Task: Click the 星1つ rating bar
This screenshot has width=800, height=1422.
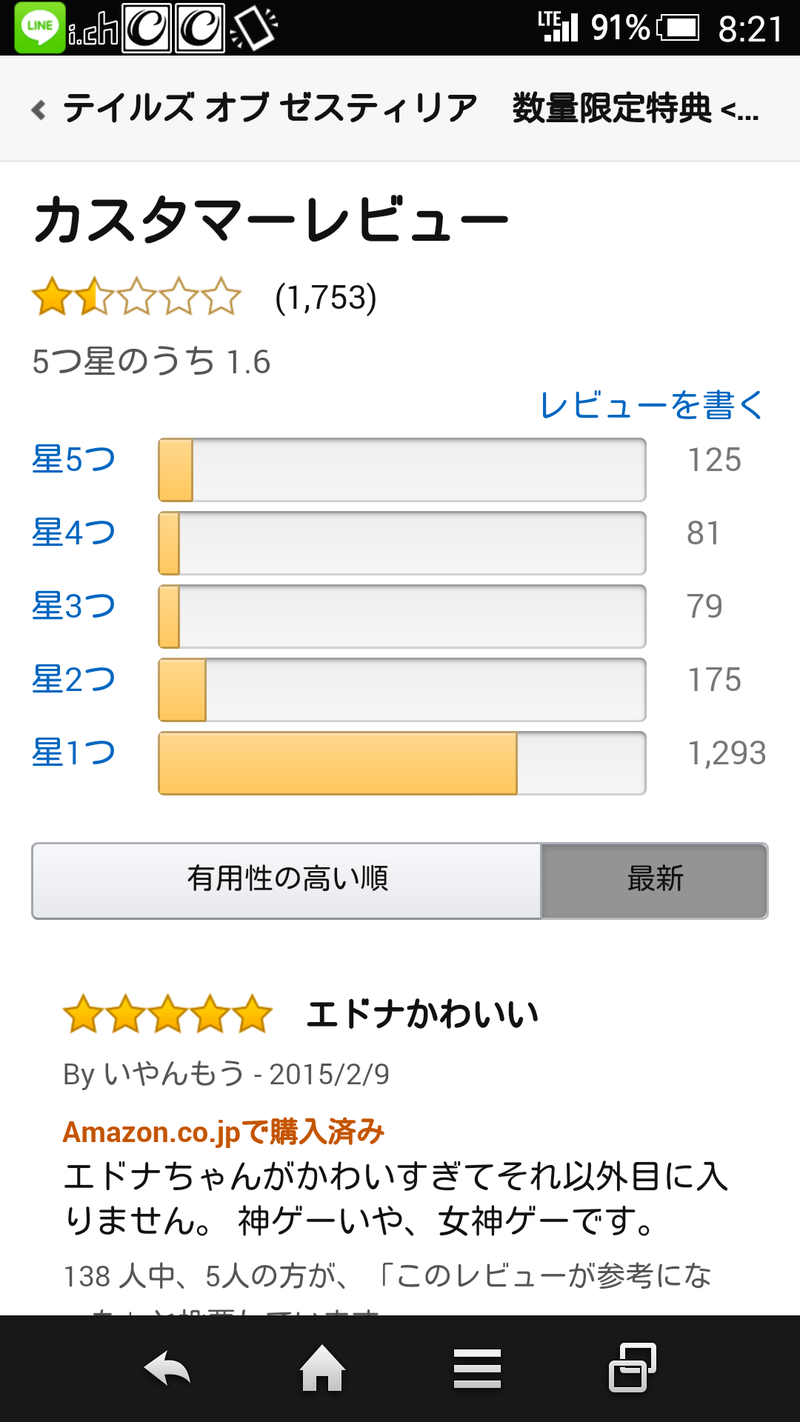Action: click(402, 763)
